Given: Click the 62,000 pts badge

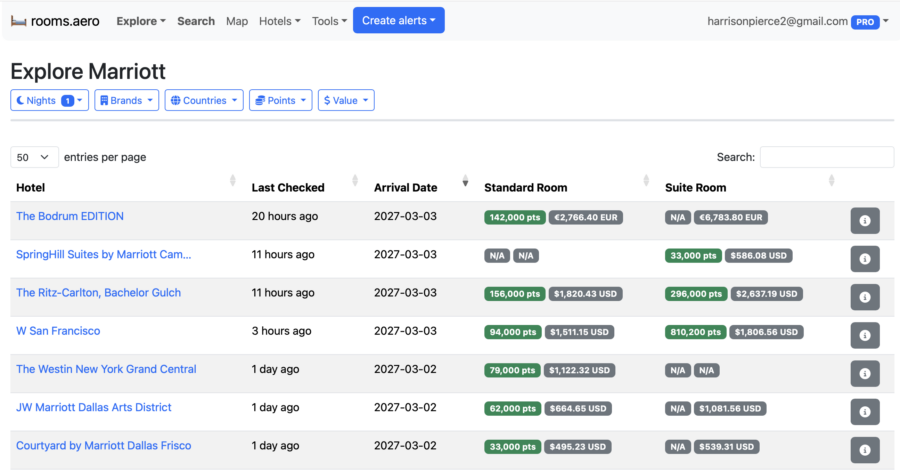Looking at the screenshot, I should pos(513,409).
